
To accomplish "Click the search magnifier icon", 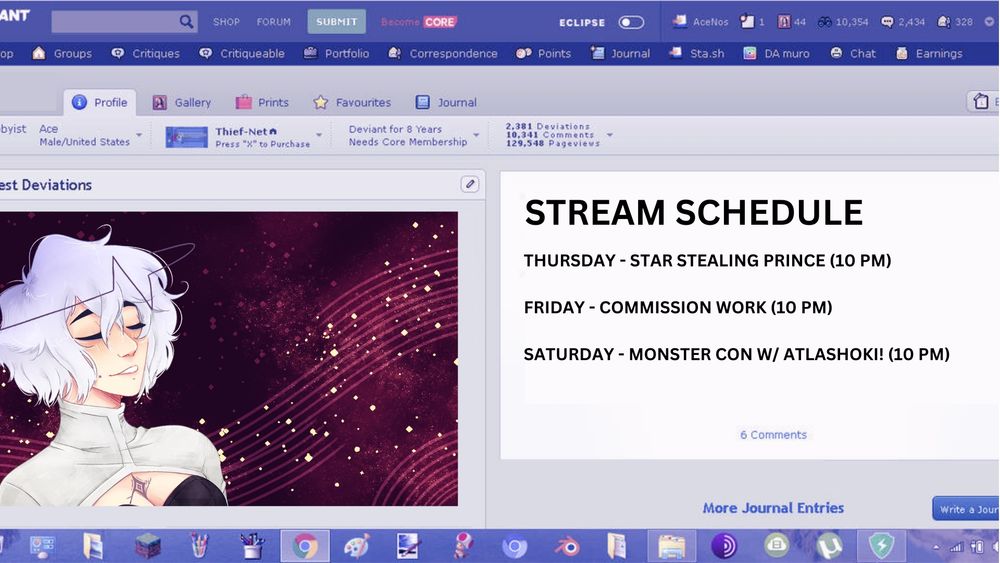I will (186, 22).
